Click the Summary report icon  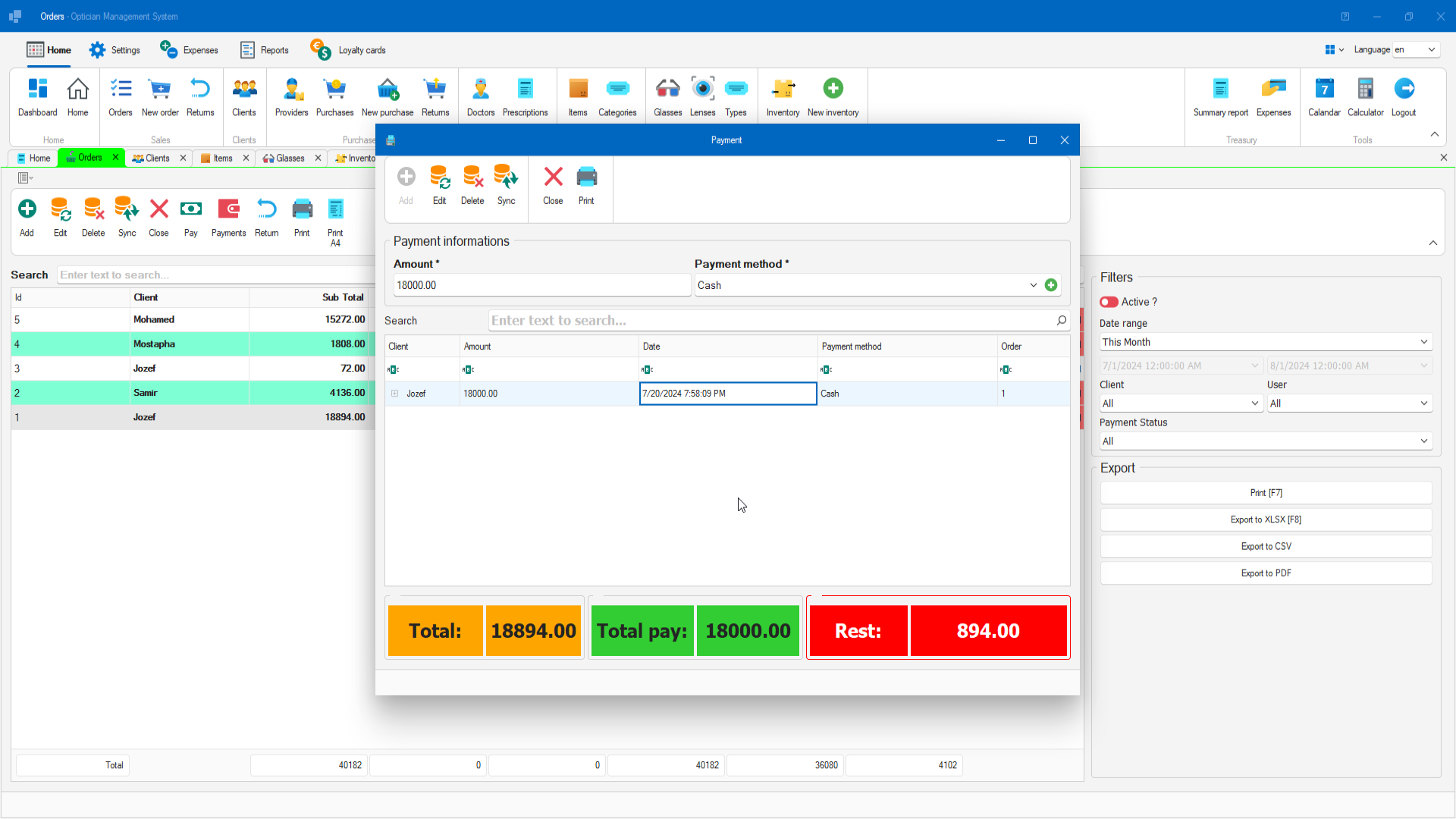coord(1221,96)
